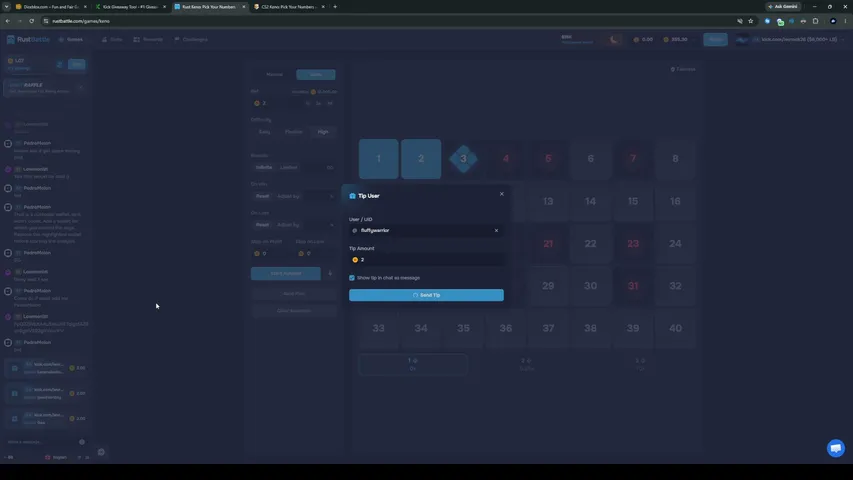Open the tab search dropdown arrow
Screen dimensions: 853x480
tap(7, 7)
